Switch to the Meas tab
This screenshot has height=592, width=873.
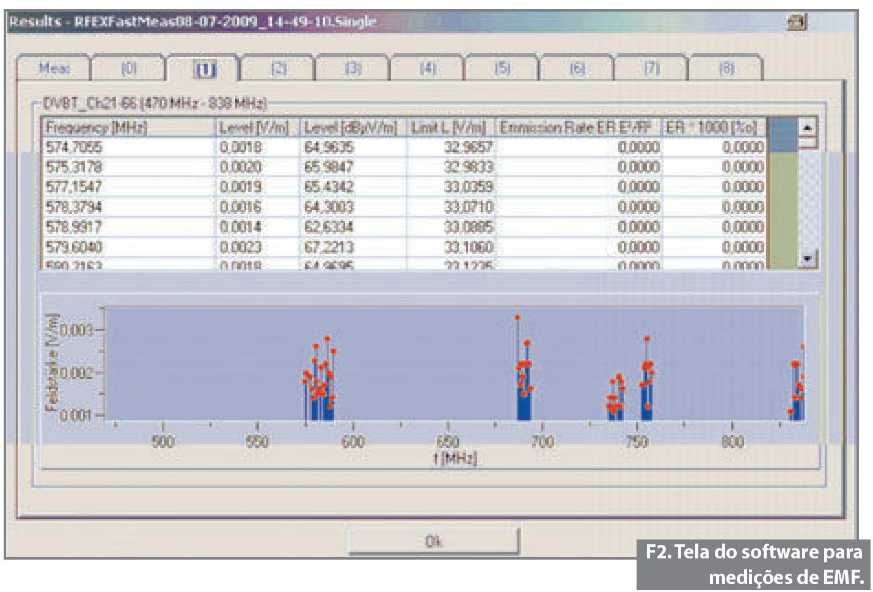pos(53,68)
